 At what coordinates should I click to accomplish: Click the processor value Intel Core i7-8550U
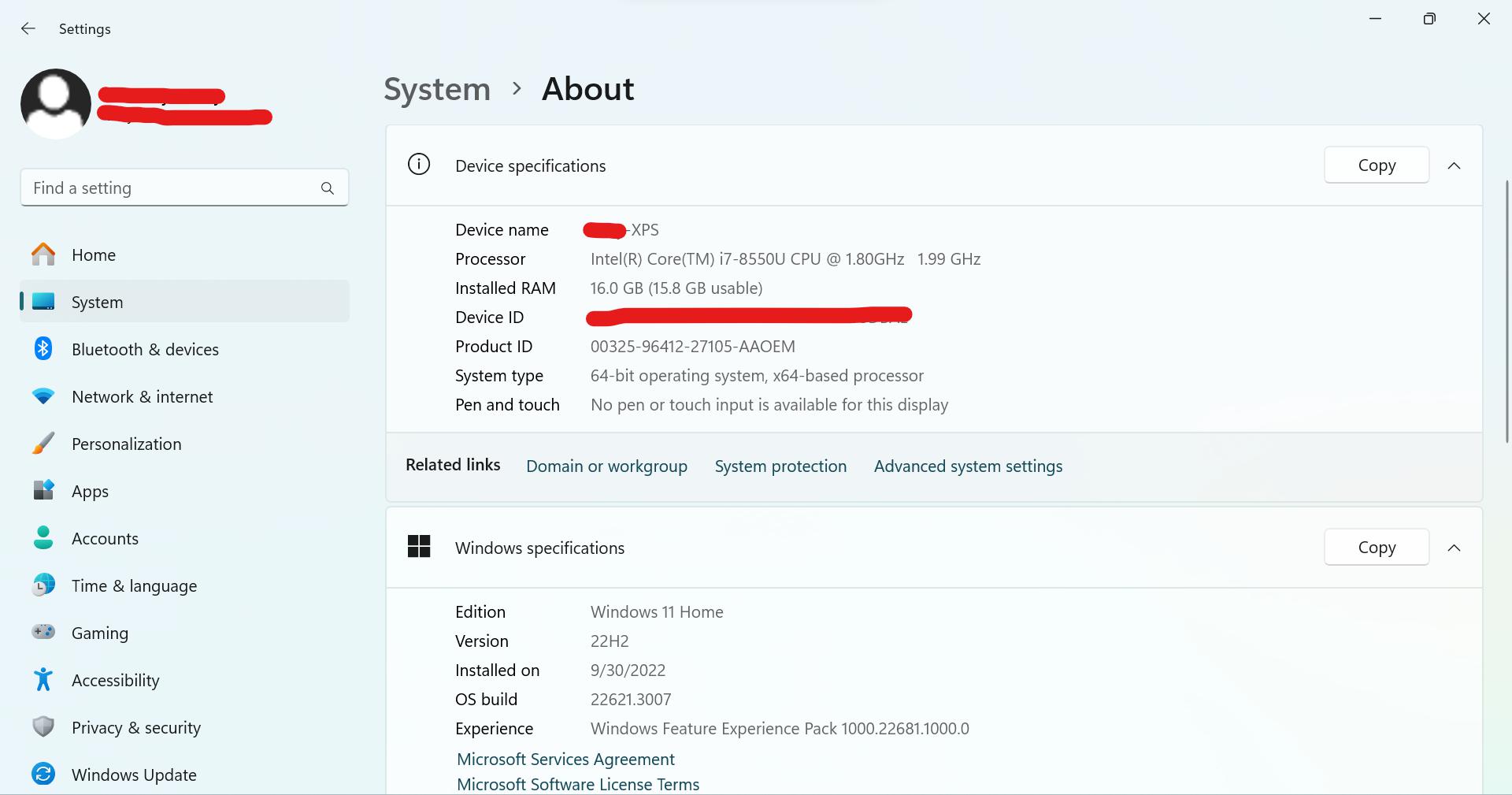click(x=785, y=259)
